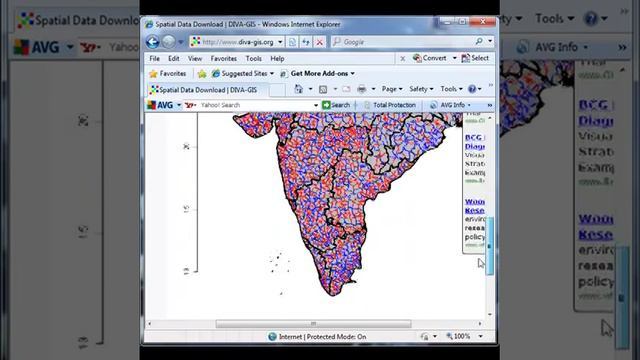Open the Page command menu
This screenshot has width=640, height=360.
[392, 89]
